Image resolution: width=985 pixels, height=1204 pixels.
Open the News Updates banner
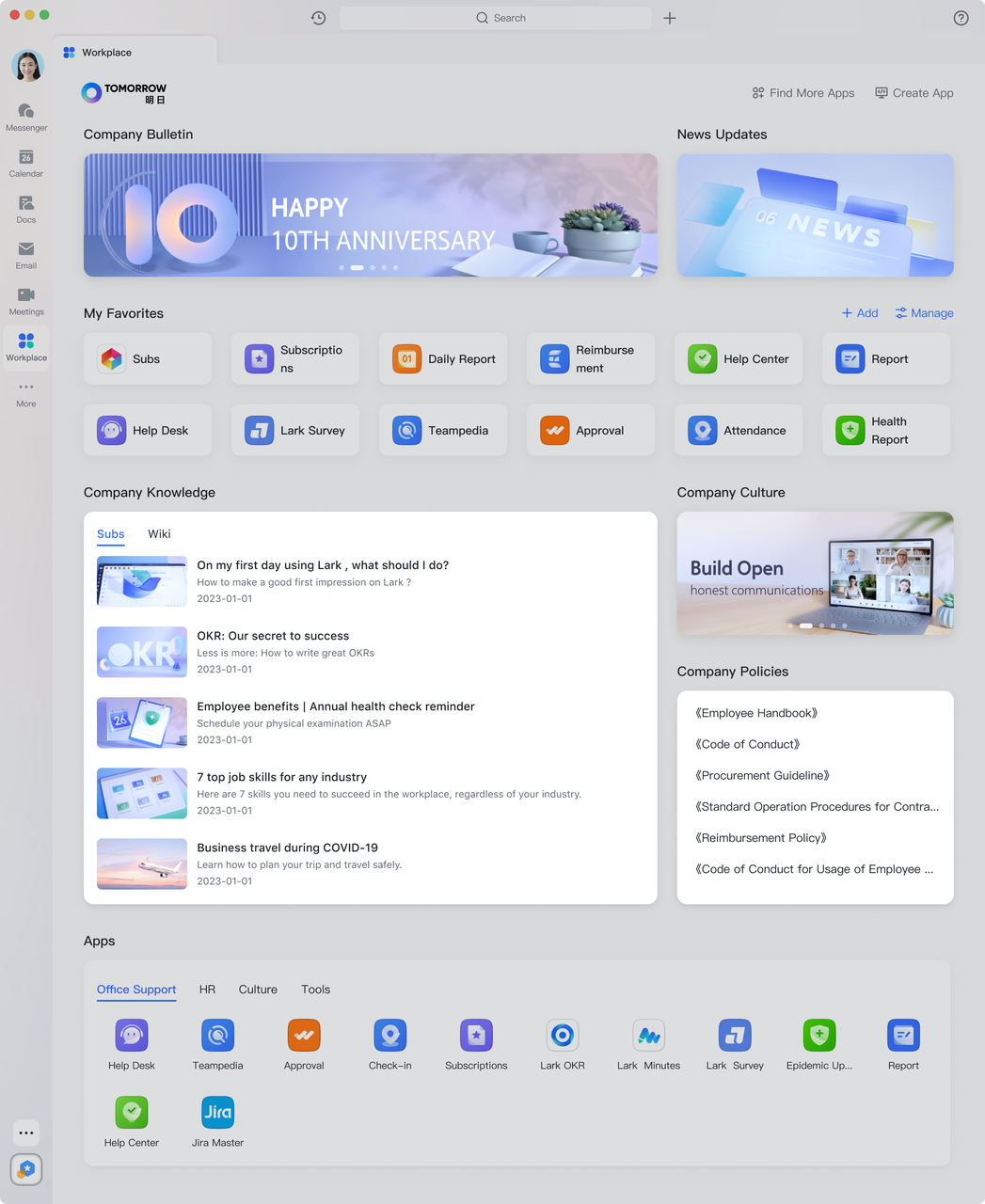point(815,215)
